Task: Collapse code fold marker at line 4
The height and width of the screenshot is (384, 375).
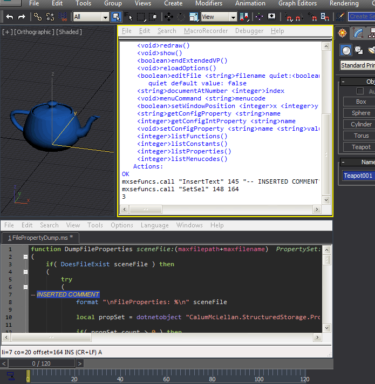Action: [25, 272]
